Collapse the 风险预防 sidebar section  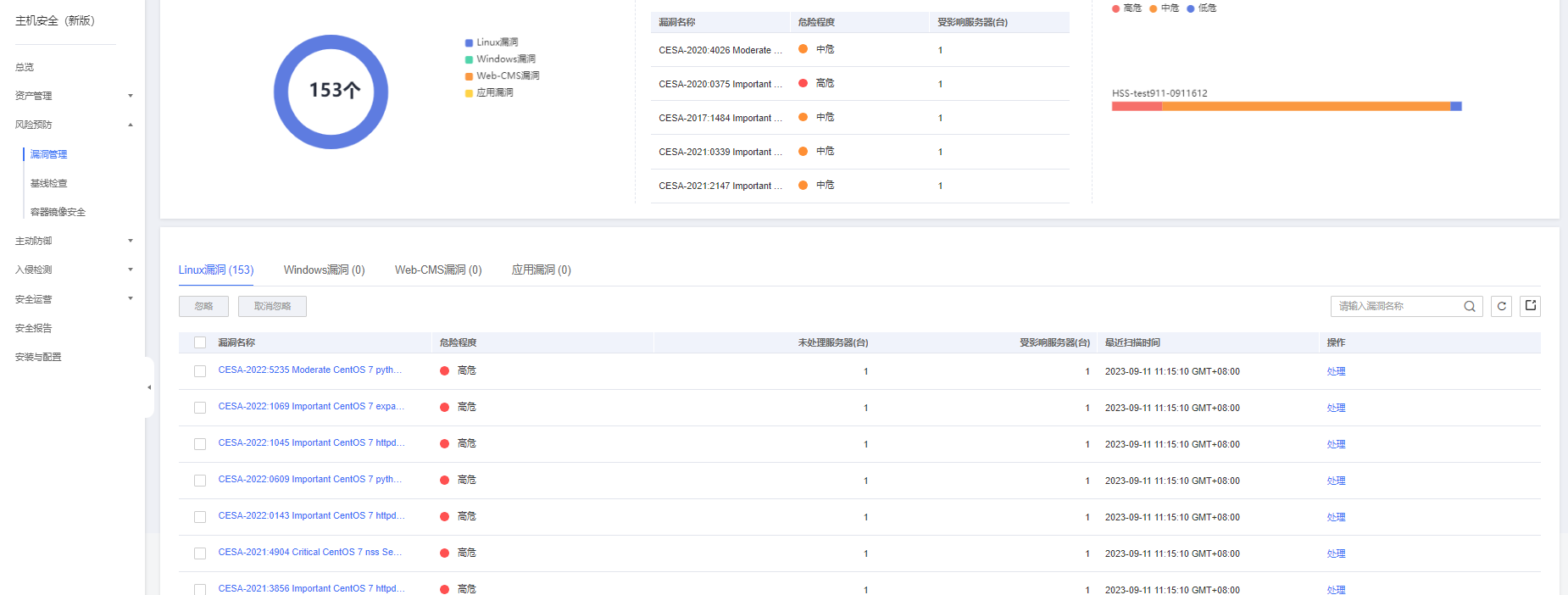[x=131, y=125]
